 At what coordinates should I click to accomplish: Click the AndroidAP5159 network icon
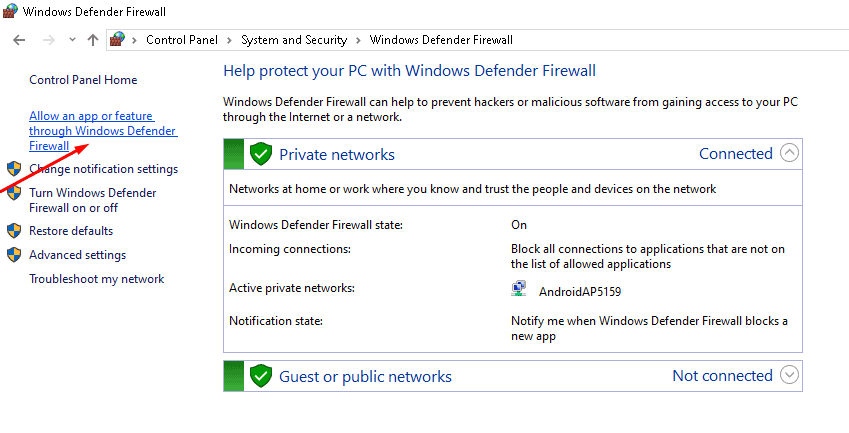point(520,291)
